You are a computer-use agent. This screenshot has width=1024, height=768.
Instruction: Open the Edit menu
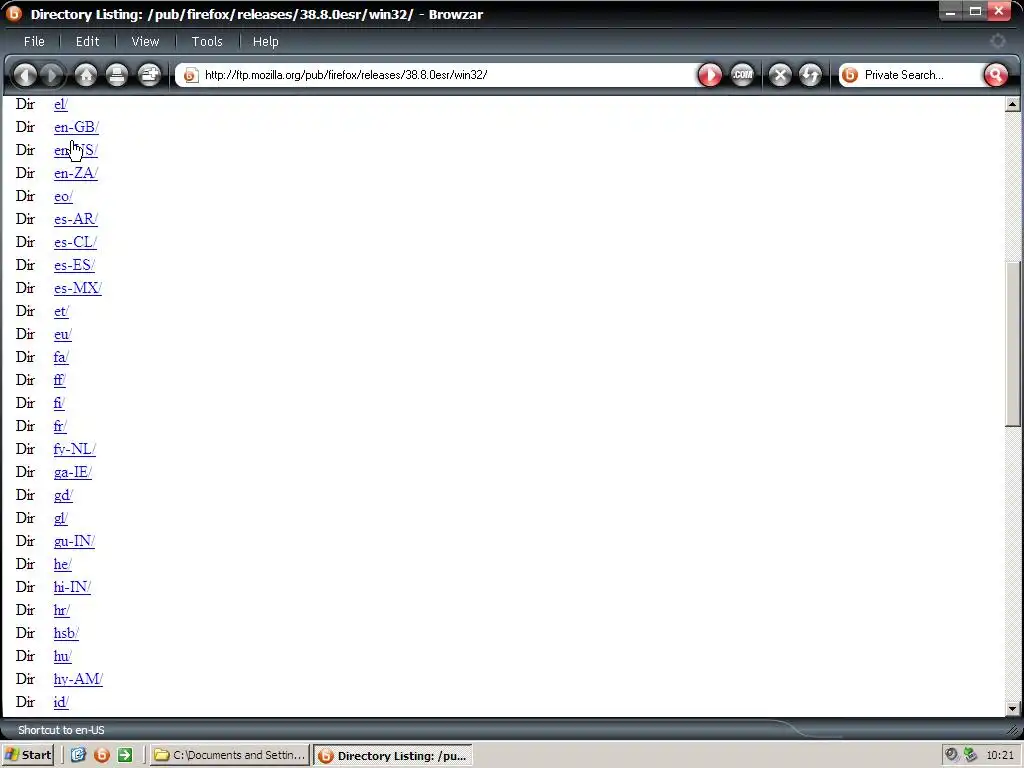(88, 41)
